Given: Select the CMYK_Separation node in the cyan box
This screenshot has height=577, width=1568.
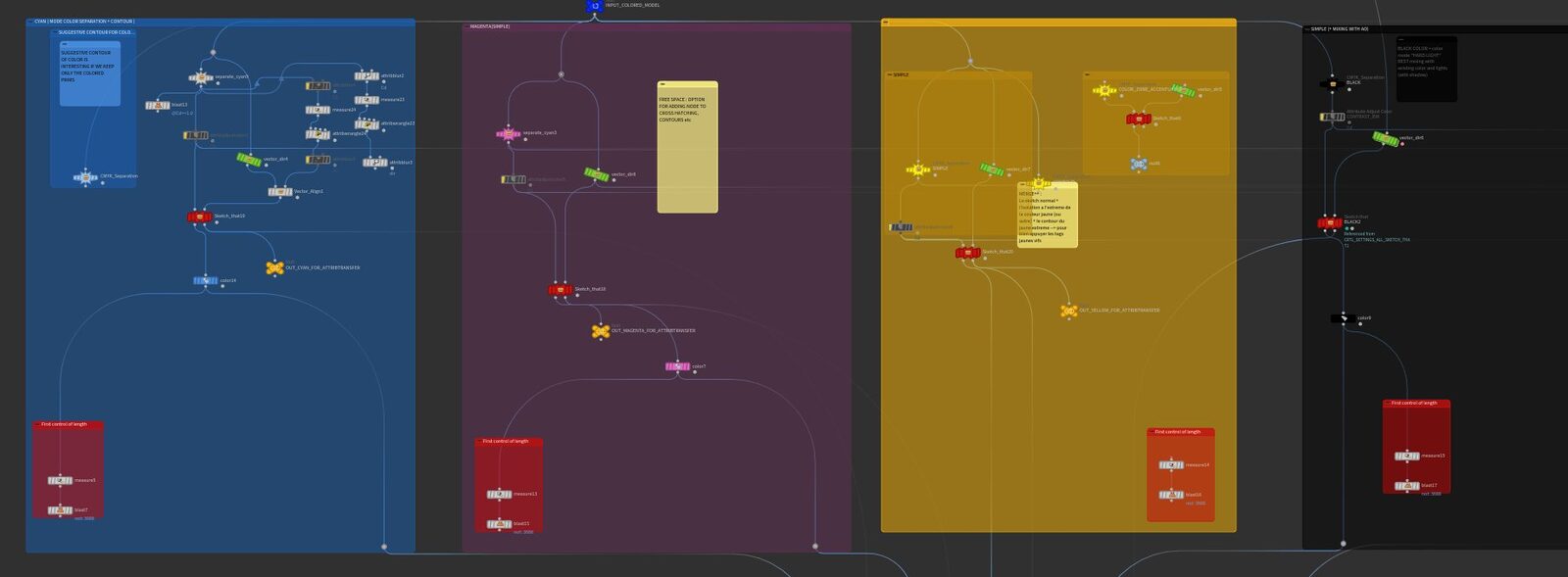Looking at the screenshot, I should 85,177.
